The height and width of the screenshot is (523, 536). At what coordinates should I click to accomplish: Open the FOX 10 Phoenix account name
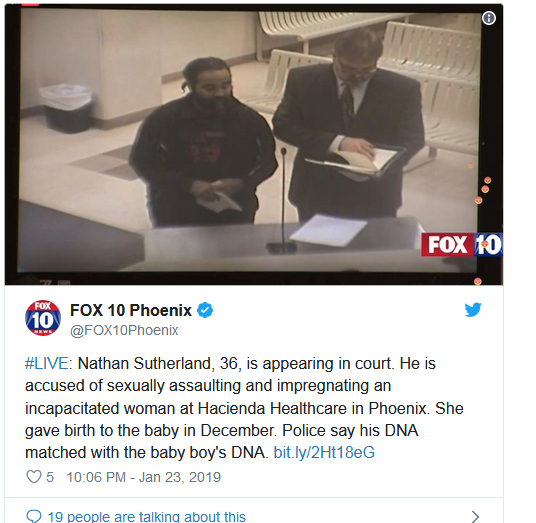coord(131,310)
